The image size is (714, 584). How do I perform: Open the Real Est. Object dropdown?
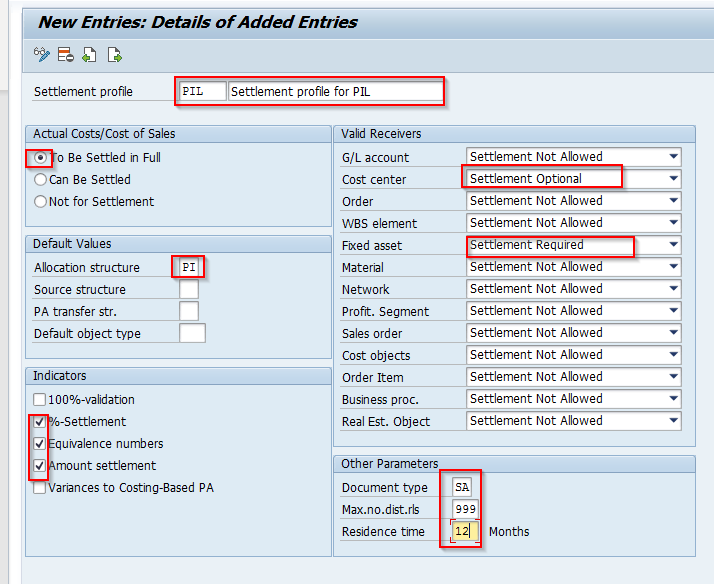(673, 421)
